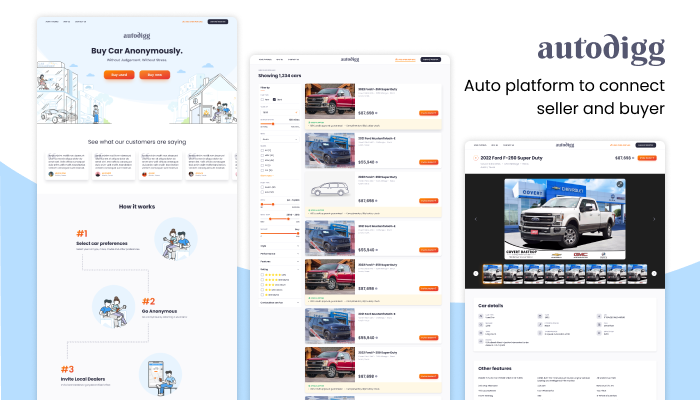The height and width of the screenshot is (400, 700).
Task: Click the illustration next to #1 Select car preferences
Action: click(176, 239)
